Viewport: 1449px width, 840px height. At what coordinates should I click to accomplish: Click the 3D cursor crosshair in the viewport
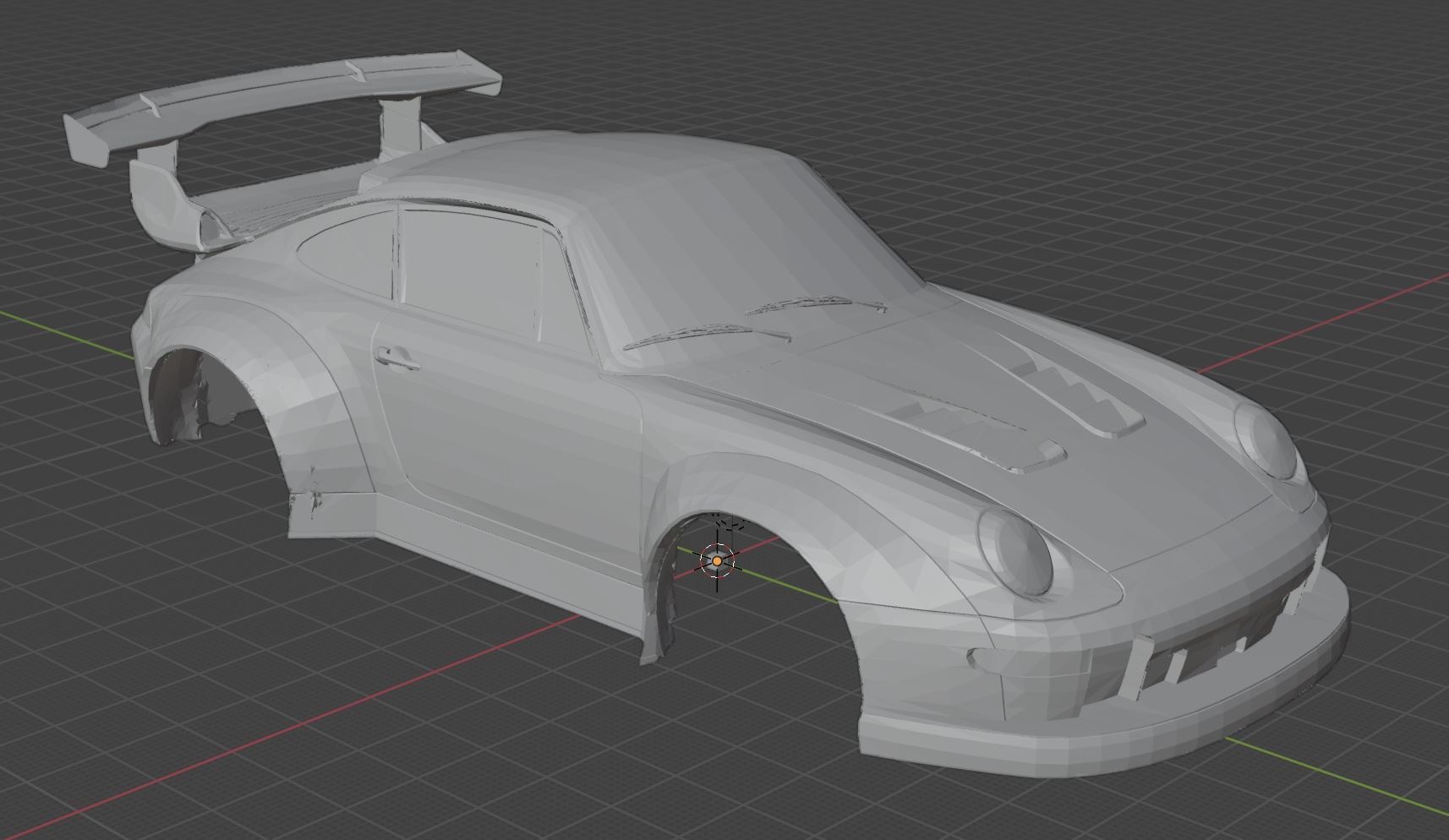coord(717,560)
